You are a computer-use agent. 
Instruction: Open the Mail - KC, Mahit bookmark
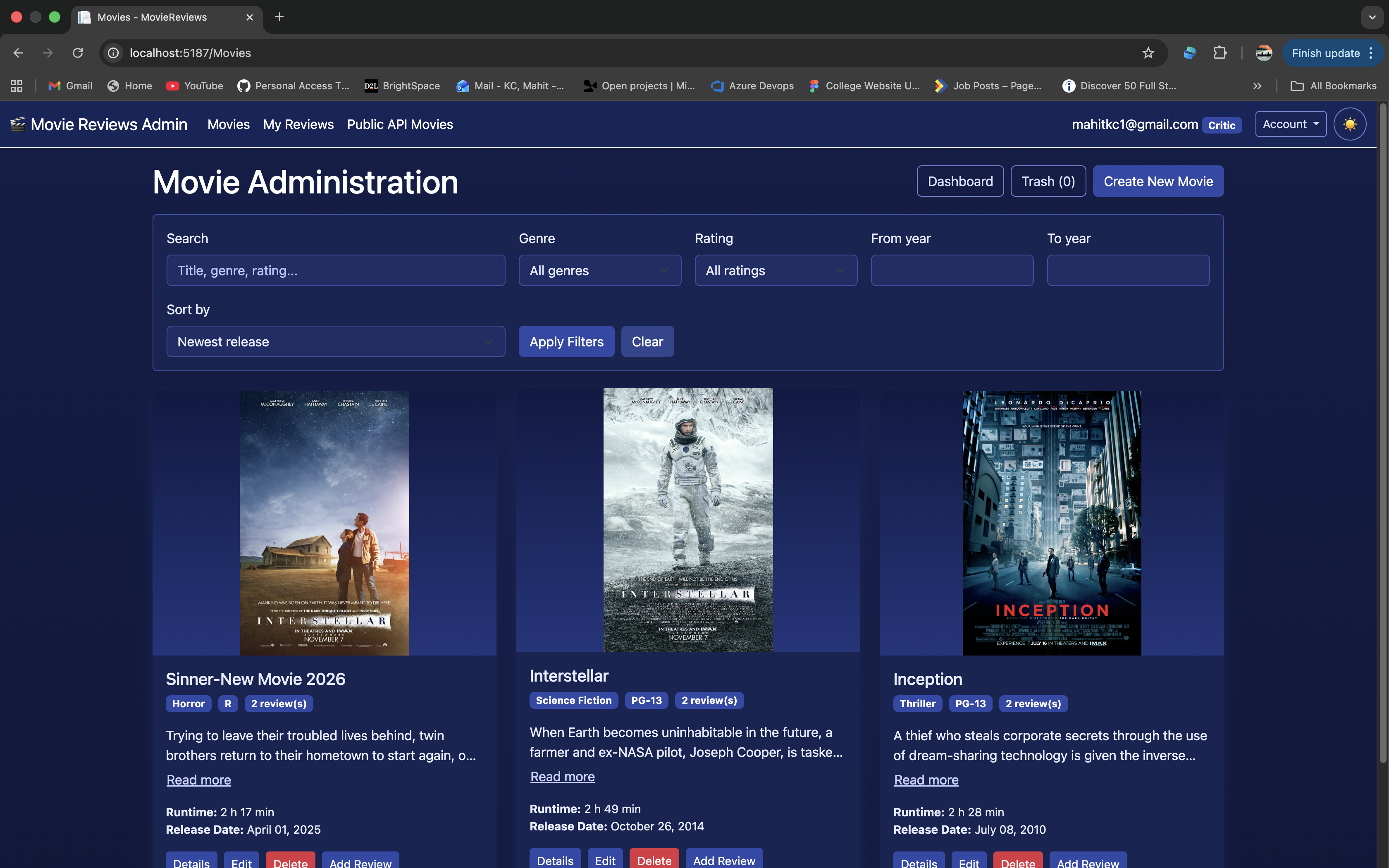(510, 86)
